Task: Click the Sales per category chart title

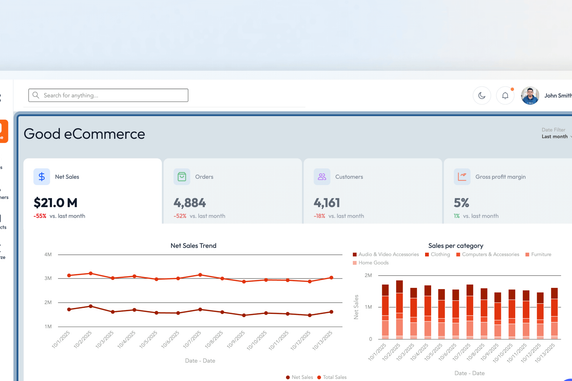Action: (x=456, y=246)
